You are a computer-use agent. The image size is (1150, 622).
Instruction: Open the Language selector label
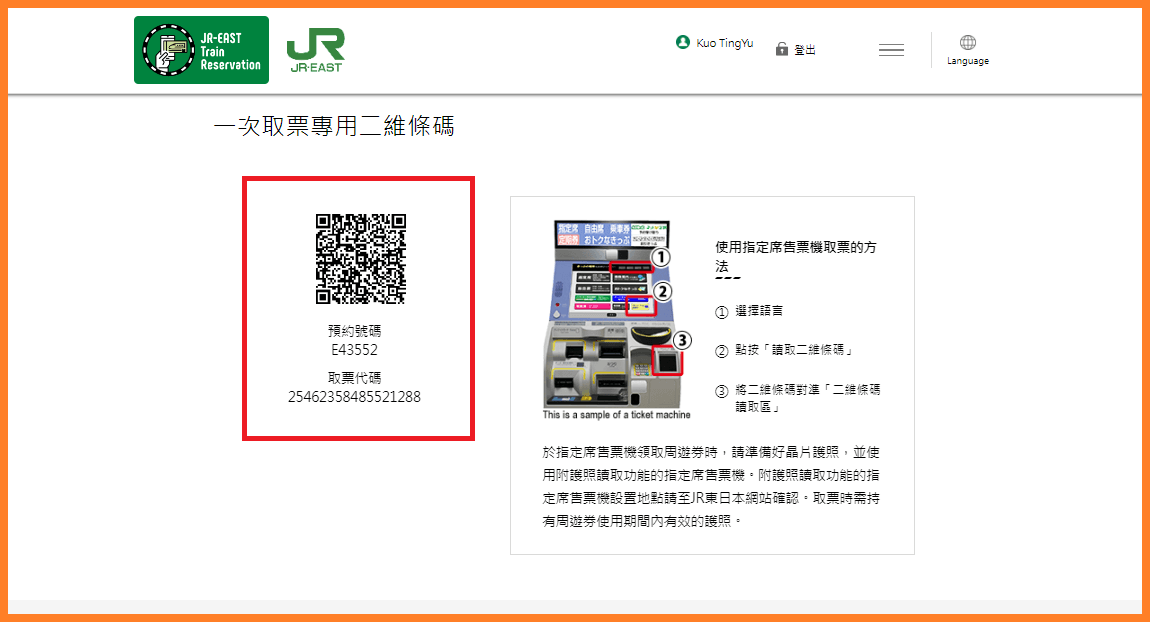[x=967, y=61]
